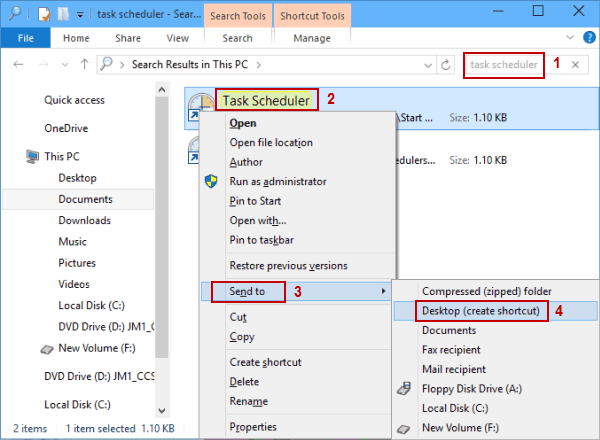Send to Desktop (create shortcut)
600x440 pixels.
481,311
